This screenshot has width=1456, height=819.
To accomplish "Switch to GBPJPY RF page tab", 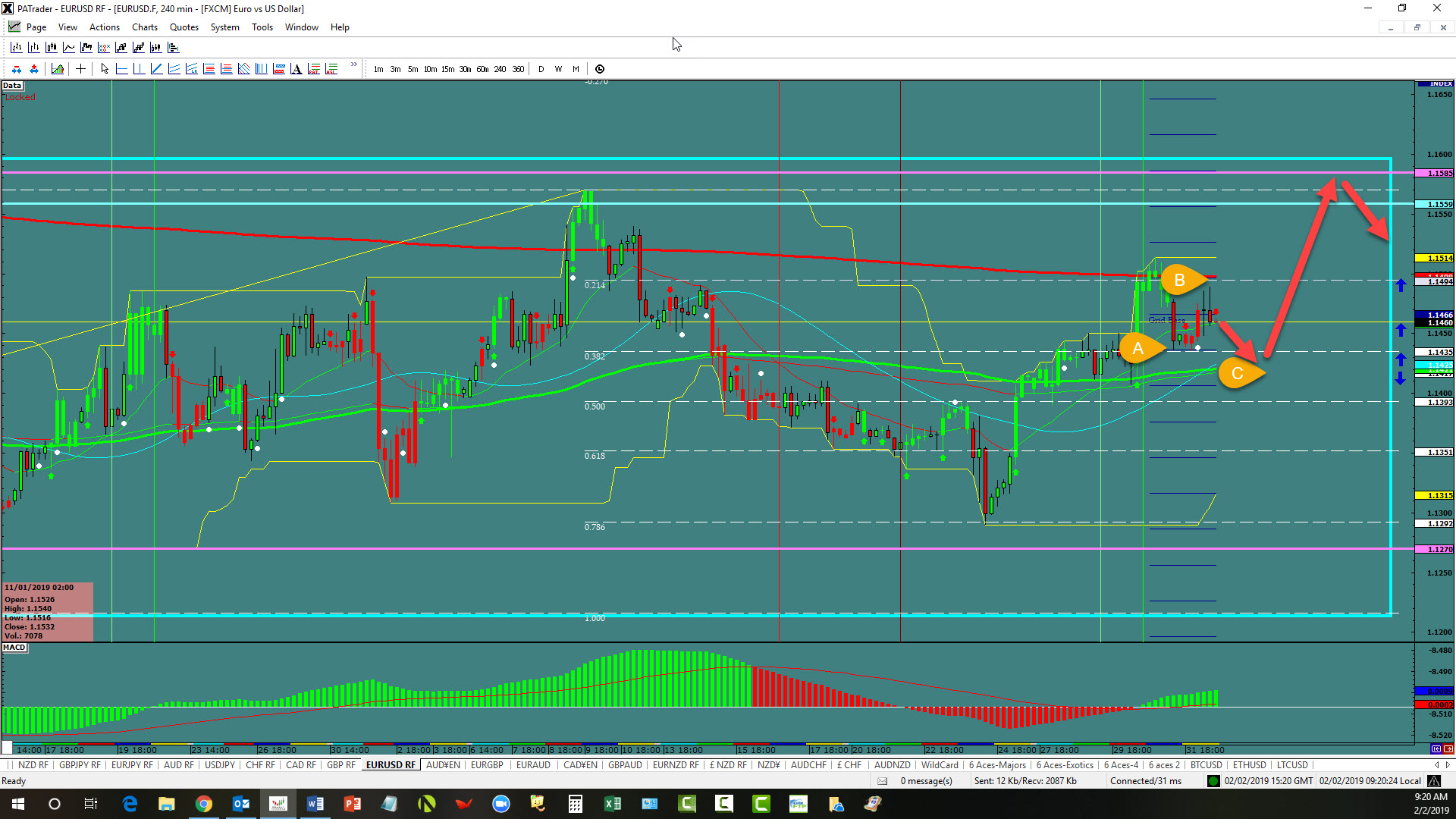I will coord(80,764).
